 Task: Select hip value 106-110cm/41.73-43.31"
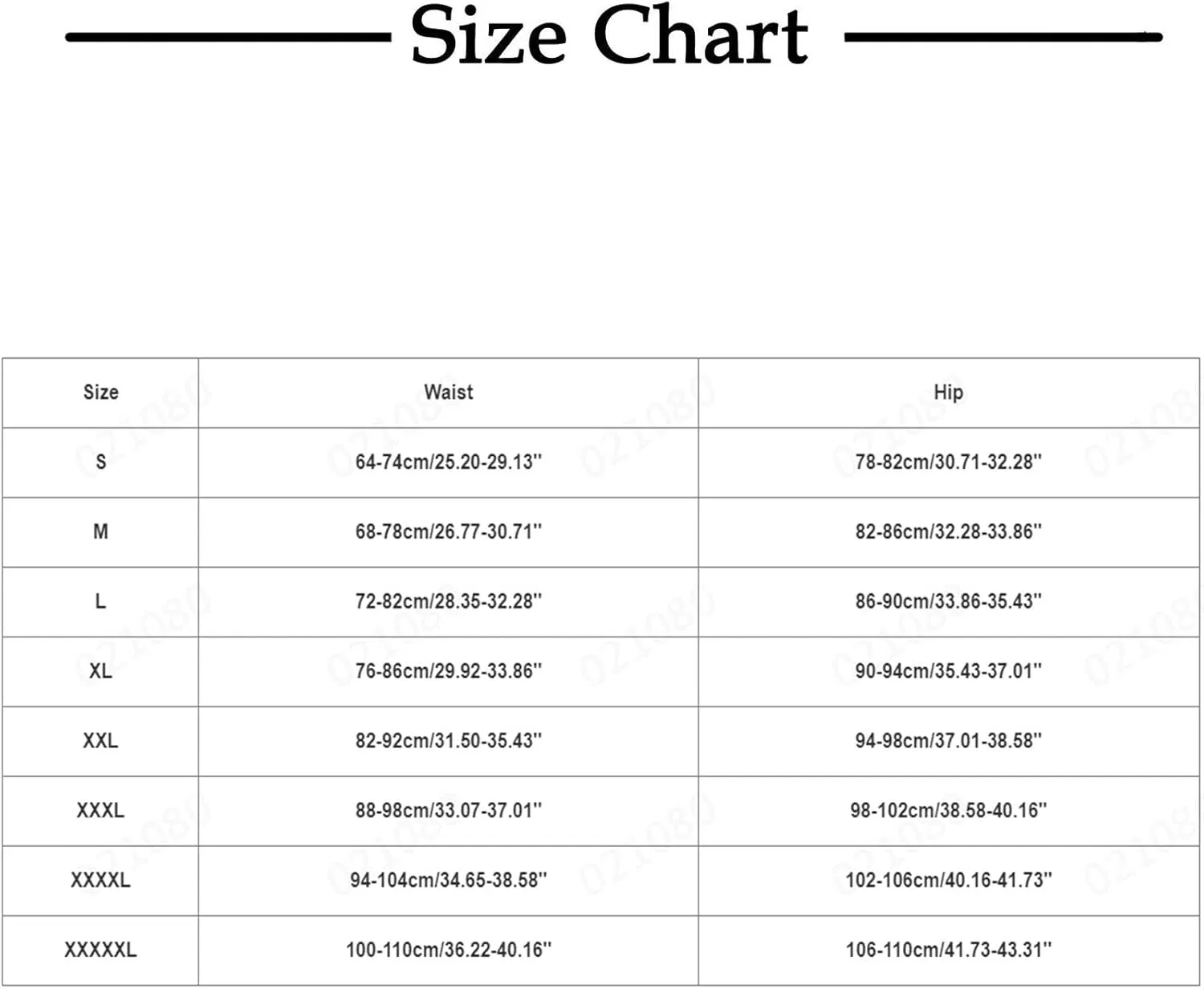pos(949,950)
